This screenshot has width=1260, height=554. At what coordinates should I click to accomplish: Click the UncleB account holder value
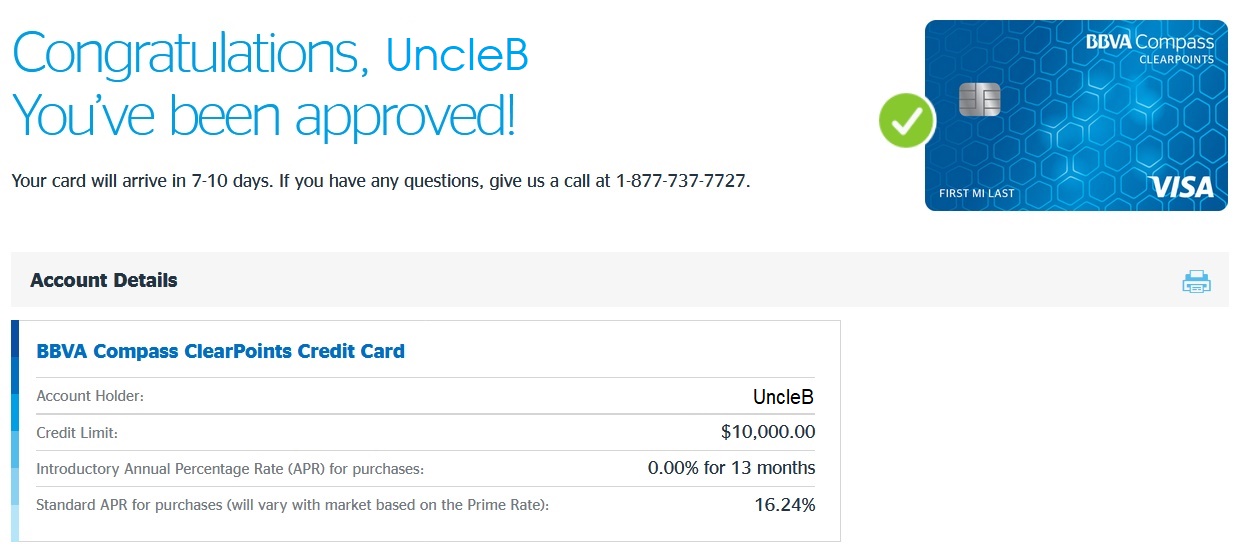[783, 397]
